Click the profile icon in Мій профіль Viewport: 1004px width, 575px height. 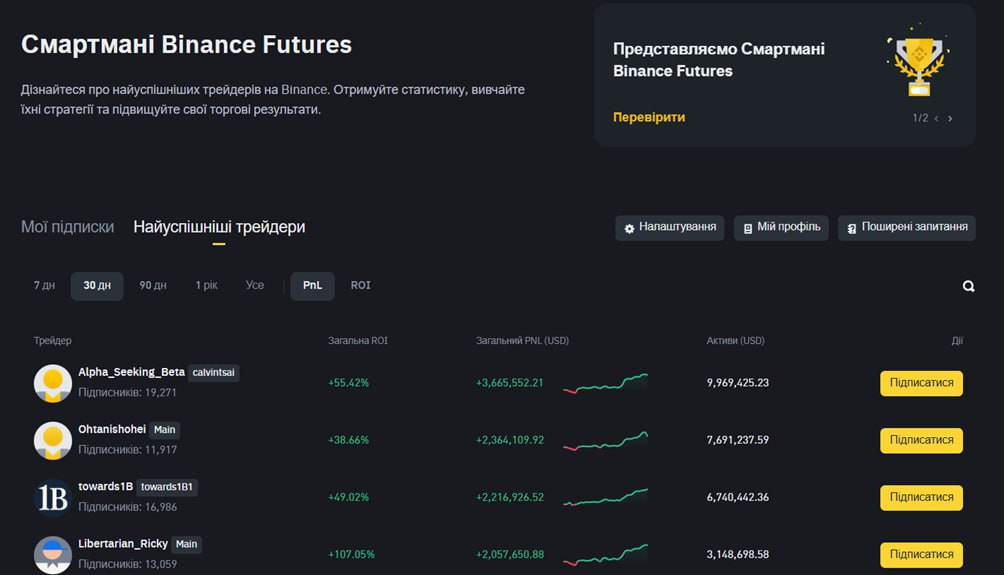click(x=748, y=228)
